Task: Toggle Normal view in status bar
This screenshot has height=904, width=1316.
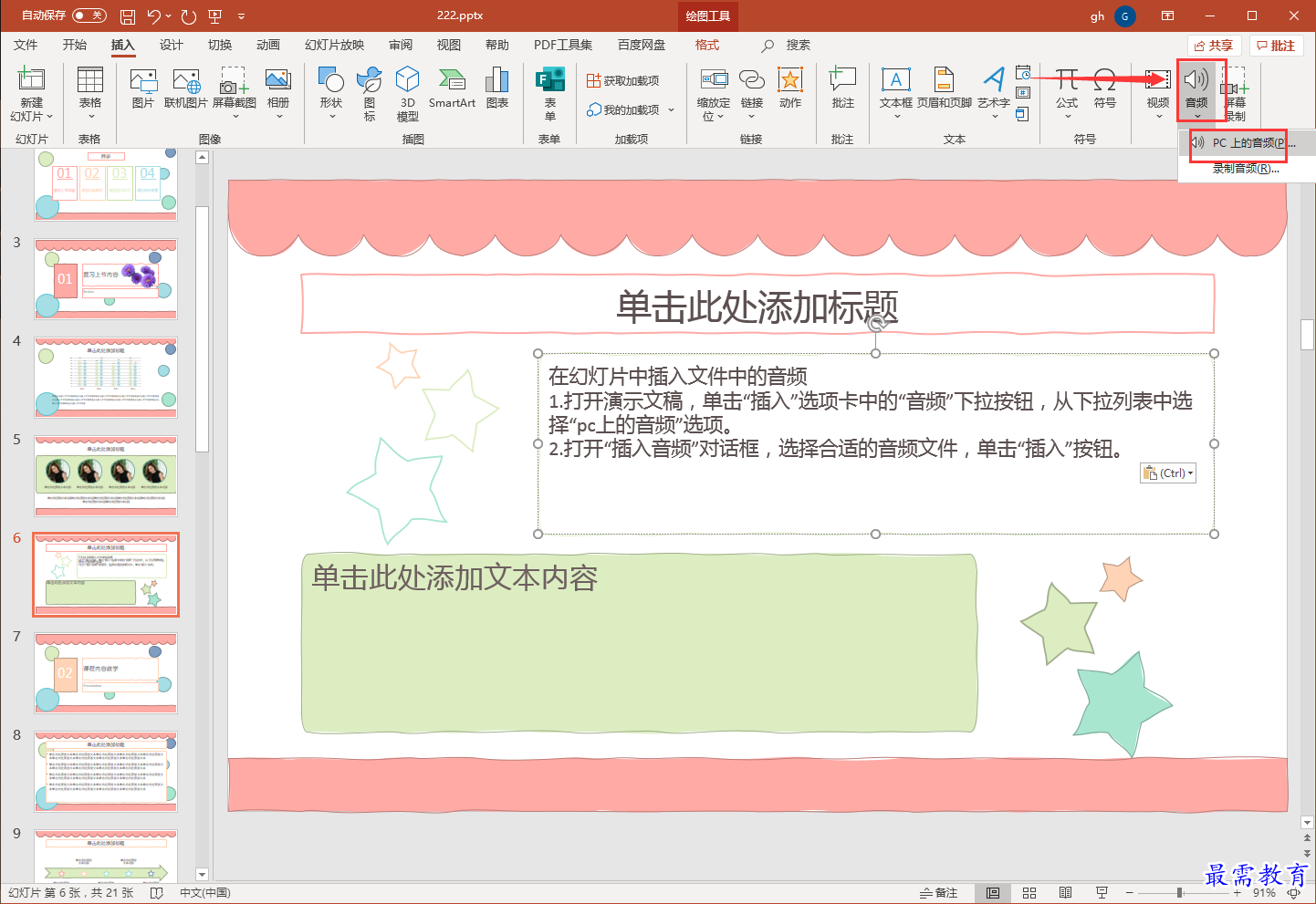Action: [993, 893]
